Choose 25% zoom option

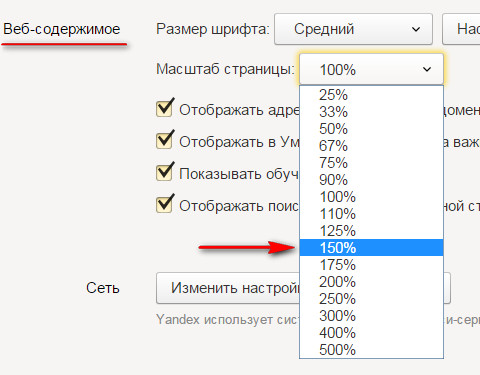(x=371, y=95)
